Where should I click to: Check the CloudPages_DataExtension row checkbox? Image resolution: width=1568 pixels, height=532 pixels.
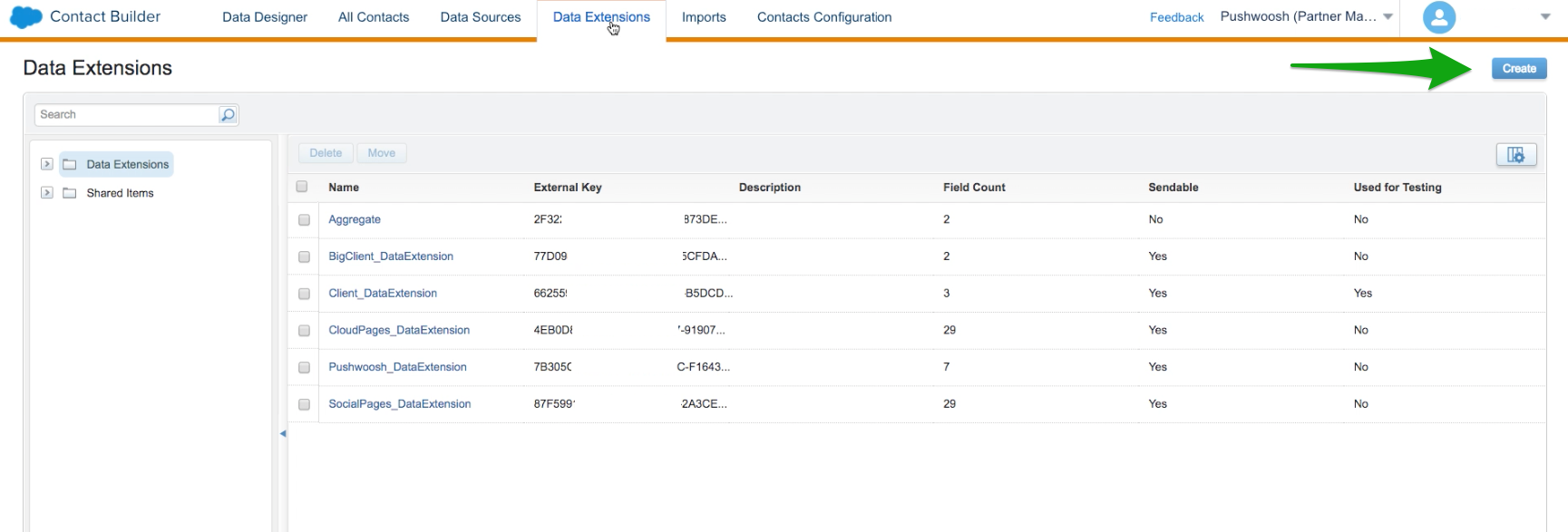[304, 331]
